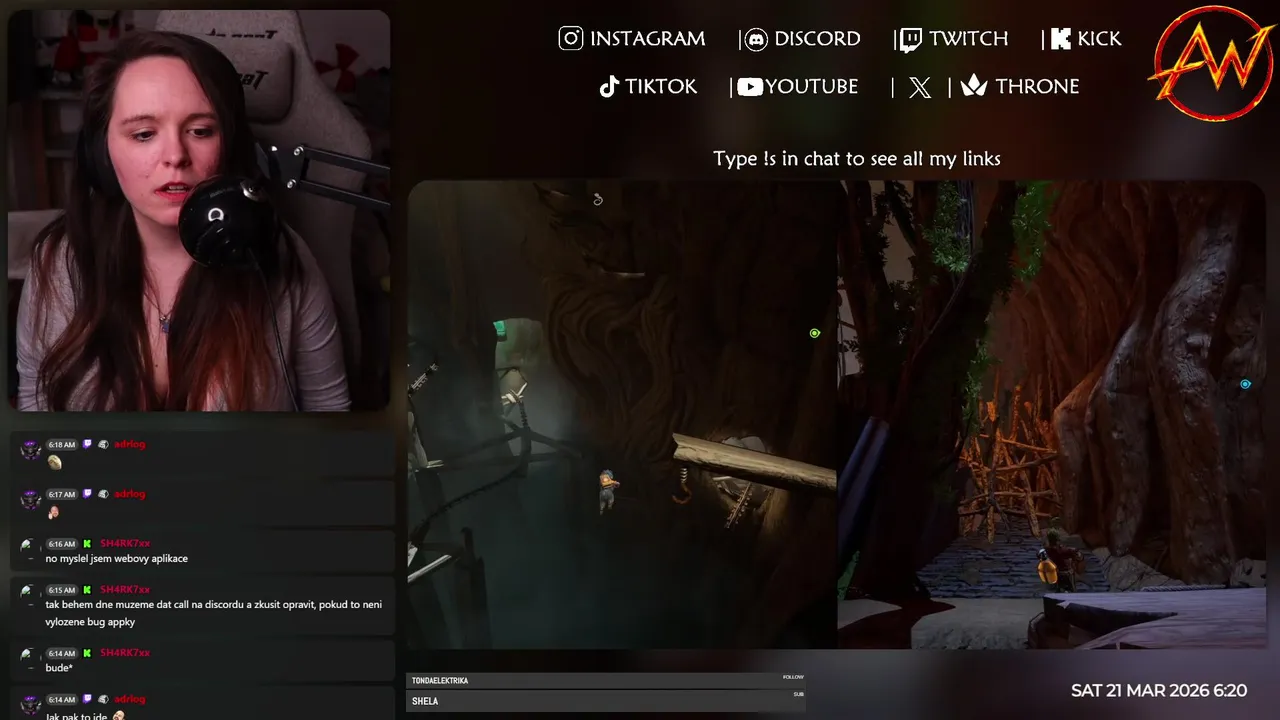Open SH4RK7xx's username on the 6:15 AM message
The image size is (1280, 720).
[125, 590]
